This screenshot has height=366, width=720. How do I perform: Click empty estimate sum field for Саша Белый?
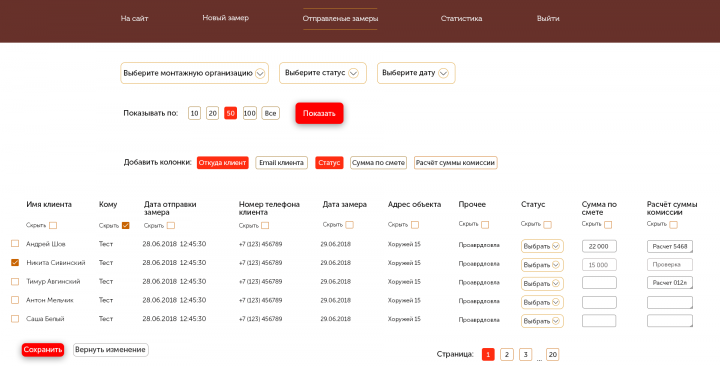point(599,321)
